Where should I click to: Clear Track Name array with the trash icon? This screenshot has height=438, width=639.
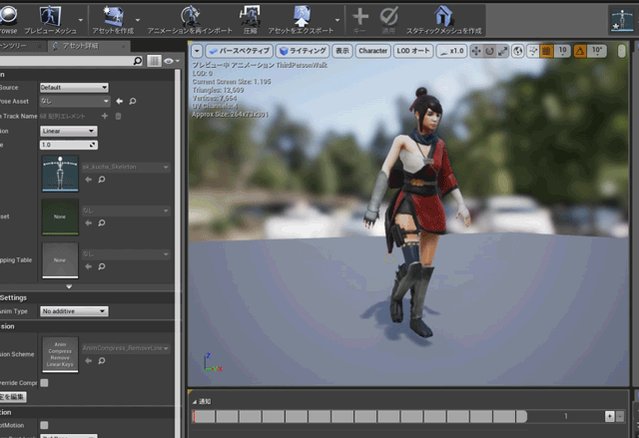[x=118, y=116]
